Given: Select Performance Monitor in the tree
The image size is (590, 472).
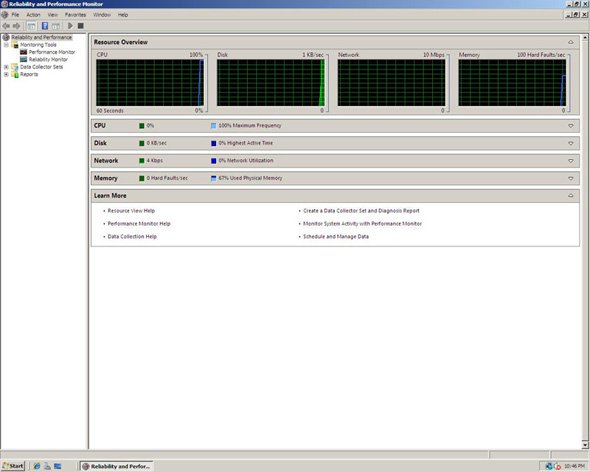Looking at the screenshot, I should click(x=52, y=52).
